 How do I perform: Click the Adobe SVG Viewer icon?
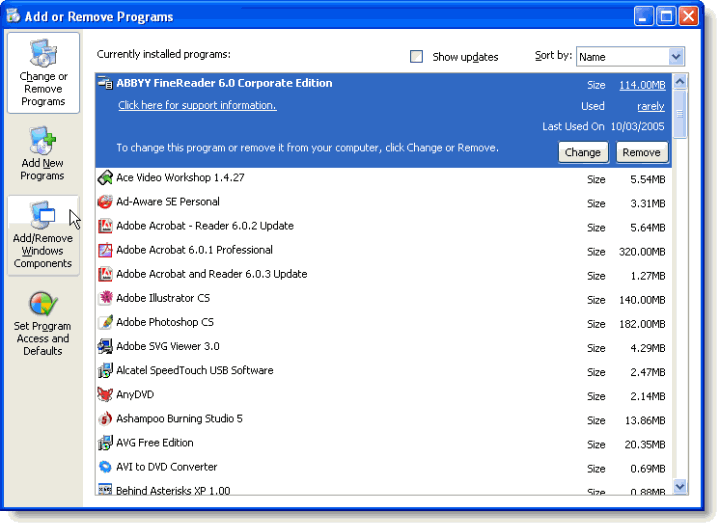105,347
